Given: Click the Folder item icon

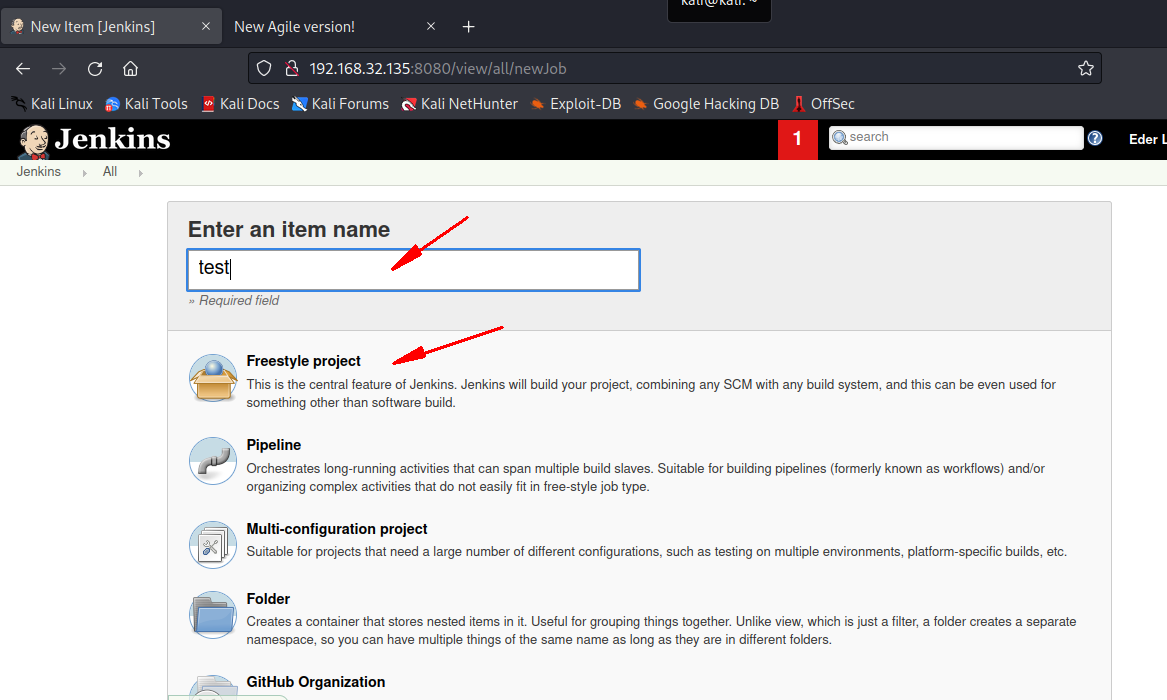Looking at the screenshot, I should [x=213, y=615].
